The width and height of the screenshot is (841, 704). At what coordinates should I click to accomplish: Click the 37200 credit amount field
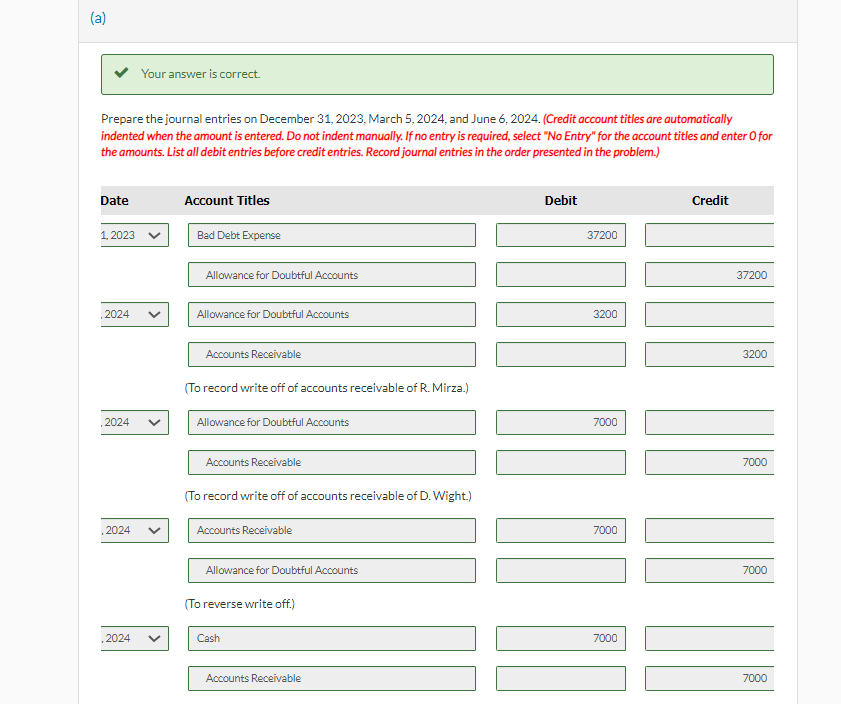(x=709, y=274)
